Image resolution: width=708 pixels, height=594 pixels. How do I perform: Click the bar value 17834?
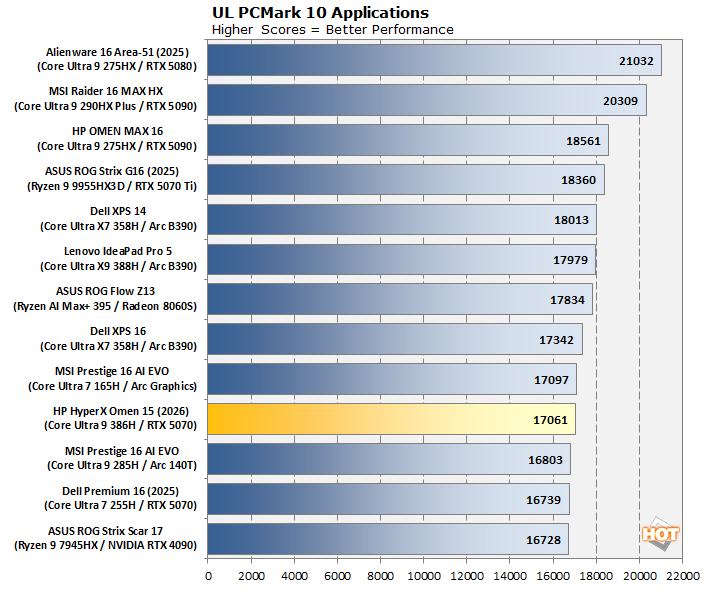tap(567, 300)
